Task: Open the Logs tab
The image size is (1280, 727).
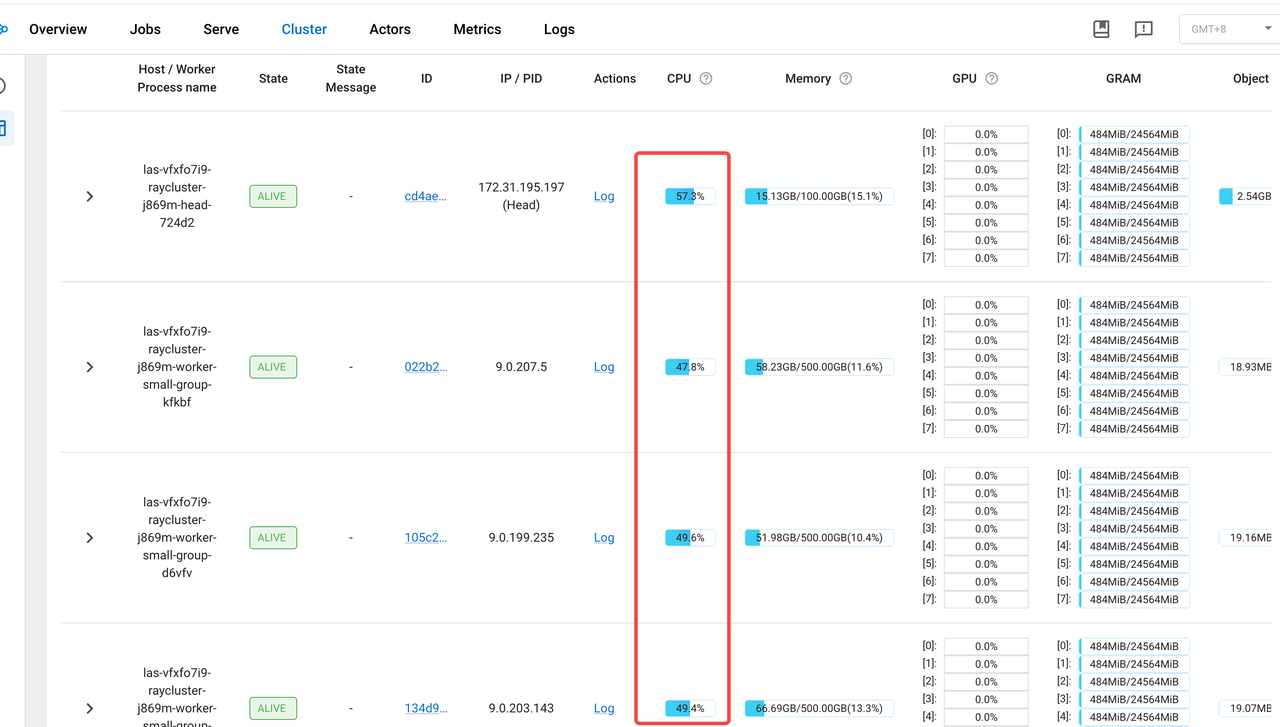Action: tap(559, 29)
